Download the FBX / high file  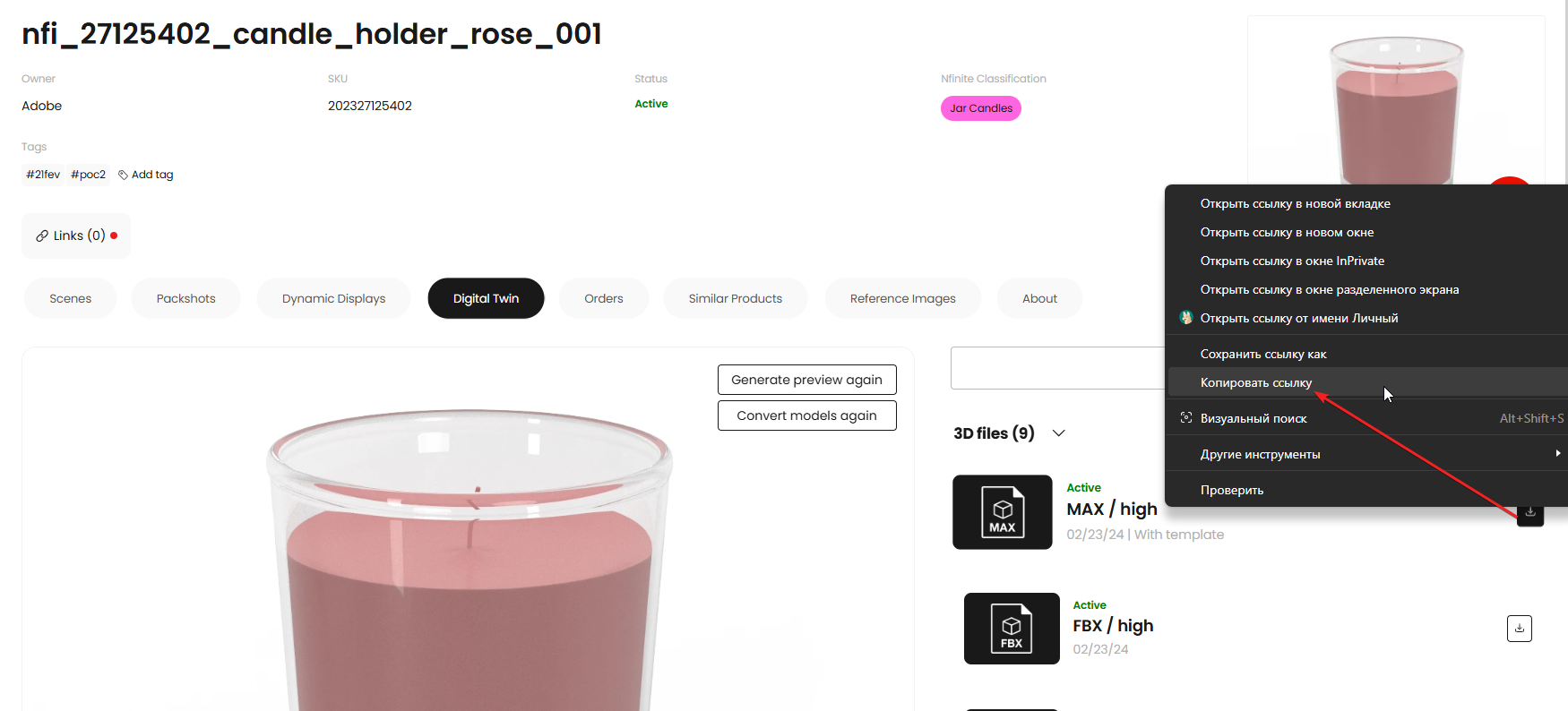pyautogui.click(x=1519, y=629)
